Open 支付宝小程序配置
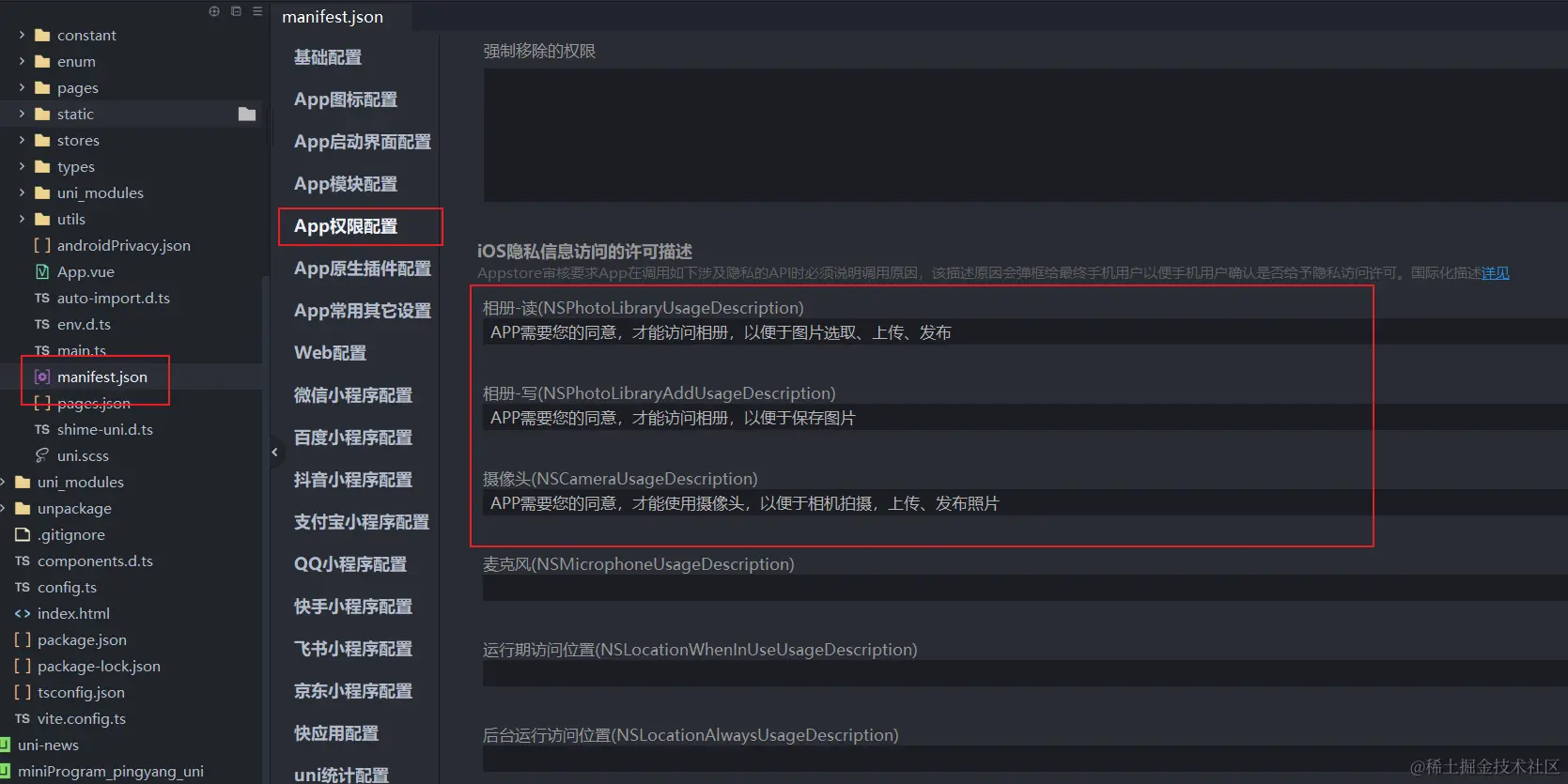The height and width of the screenshot is (784, 1568). (x=362, y=522)
